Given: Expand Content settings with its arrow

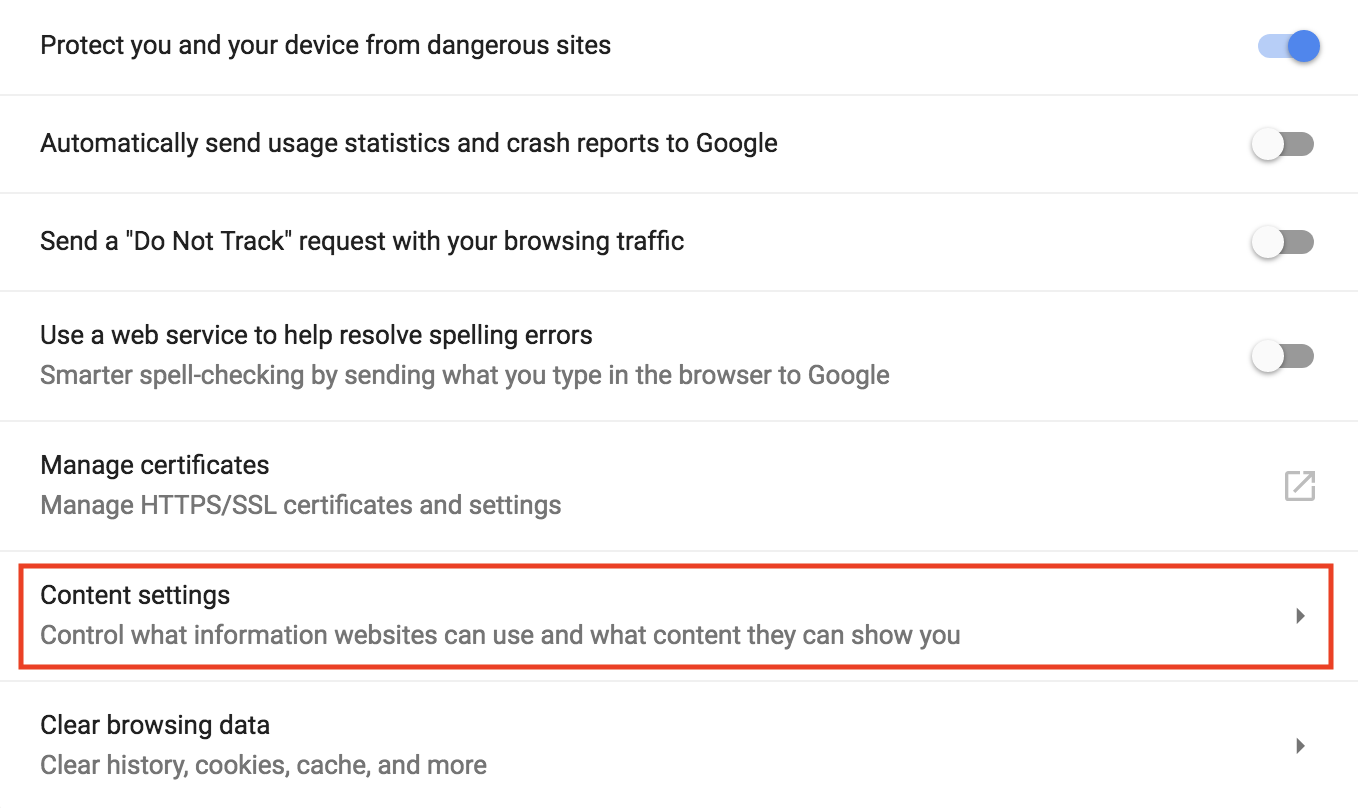Looking at the screenshot, I should [x=1300, y=616].
